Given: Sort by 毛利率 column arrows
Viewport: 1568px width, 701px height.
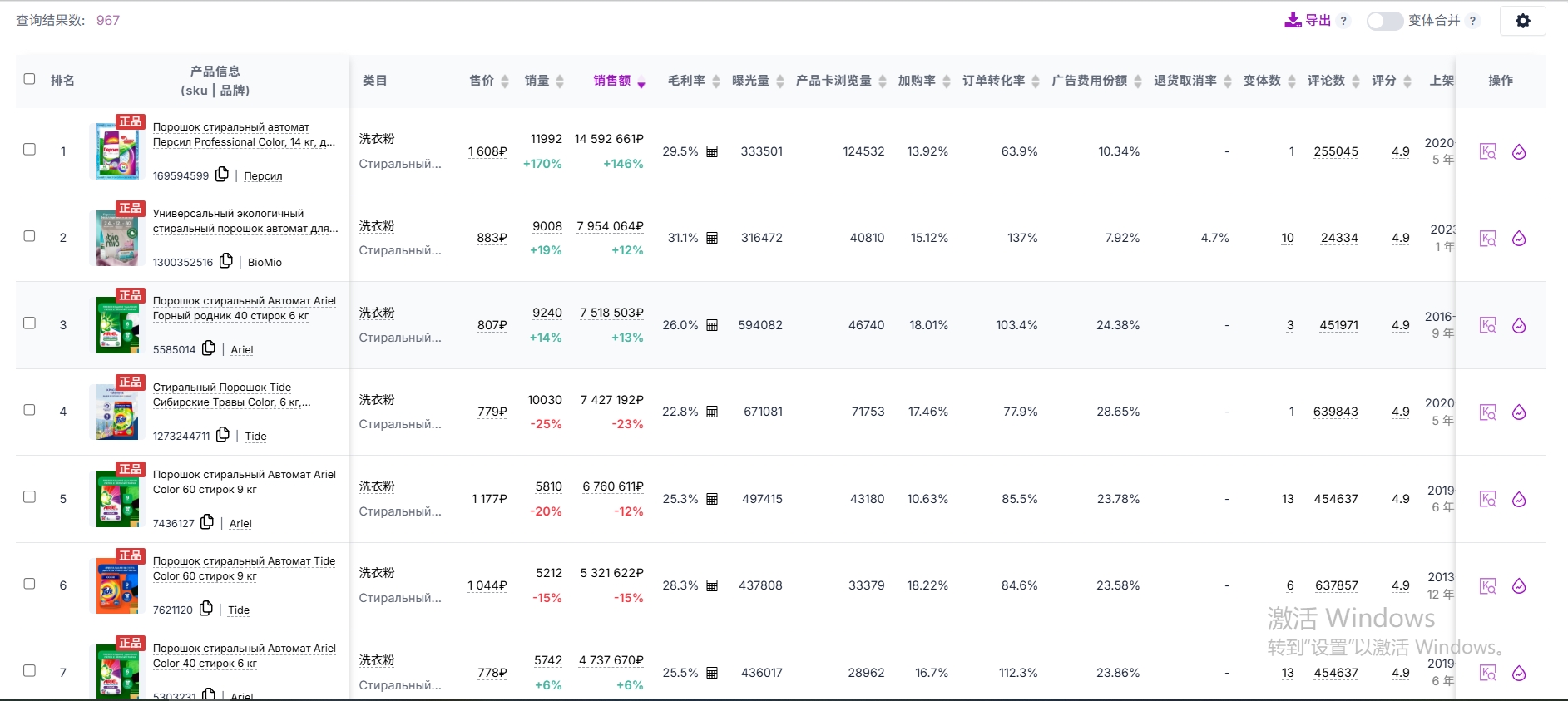Looking at the screenshot, I should [716, 81].
